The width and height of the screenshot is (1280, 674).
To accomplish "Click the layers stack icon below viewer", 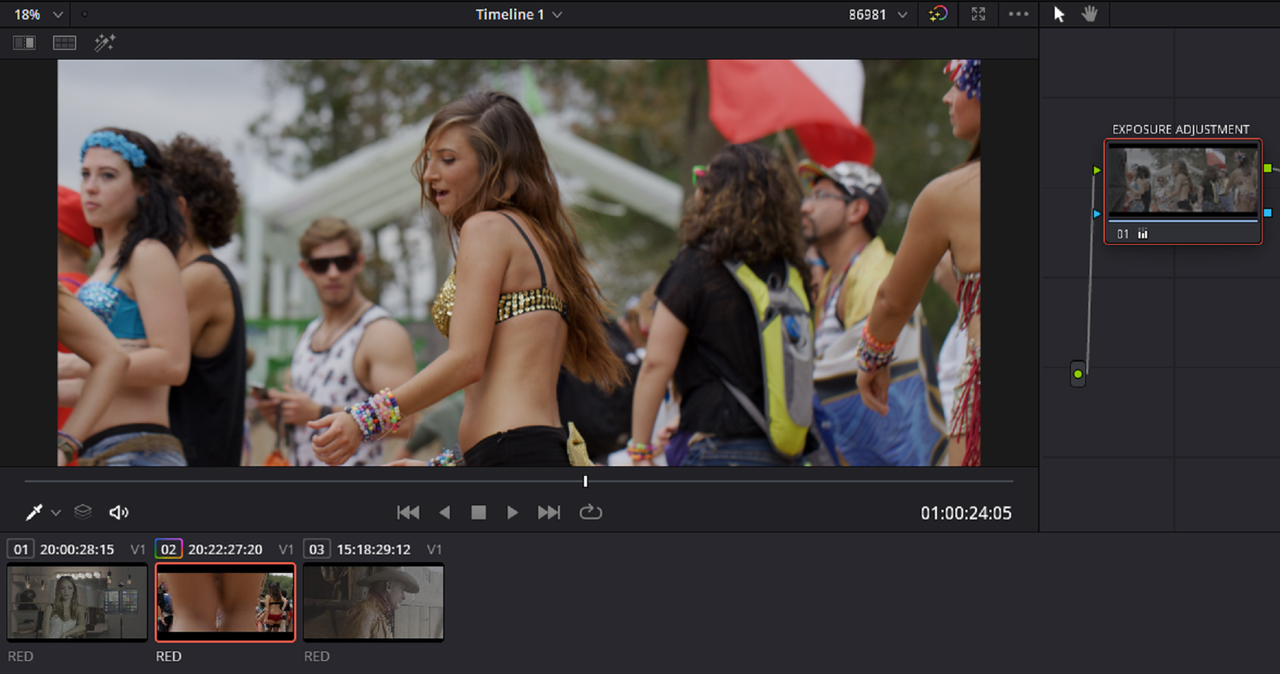I will 83,511.
